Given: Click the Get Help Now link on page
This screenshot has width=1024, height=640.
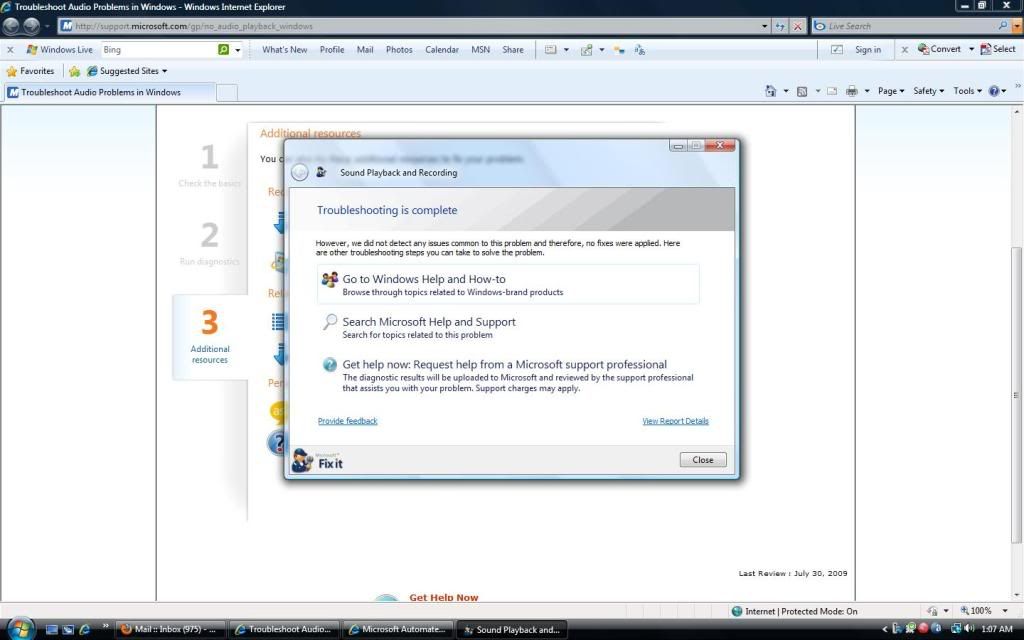Looking at the screenshot, I should [x=443, y=597].
